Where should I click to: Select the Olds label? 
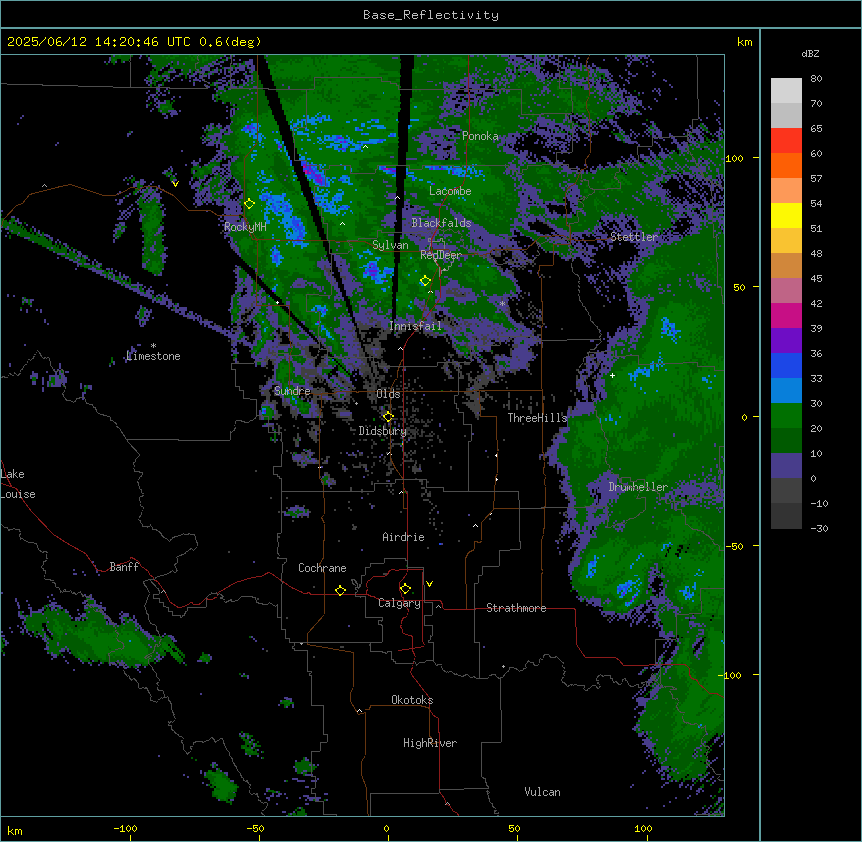click(x=388, y=394)
